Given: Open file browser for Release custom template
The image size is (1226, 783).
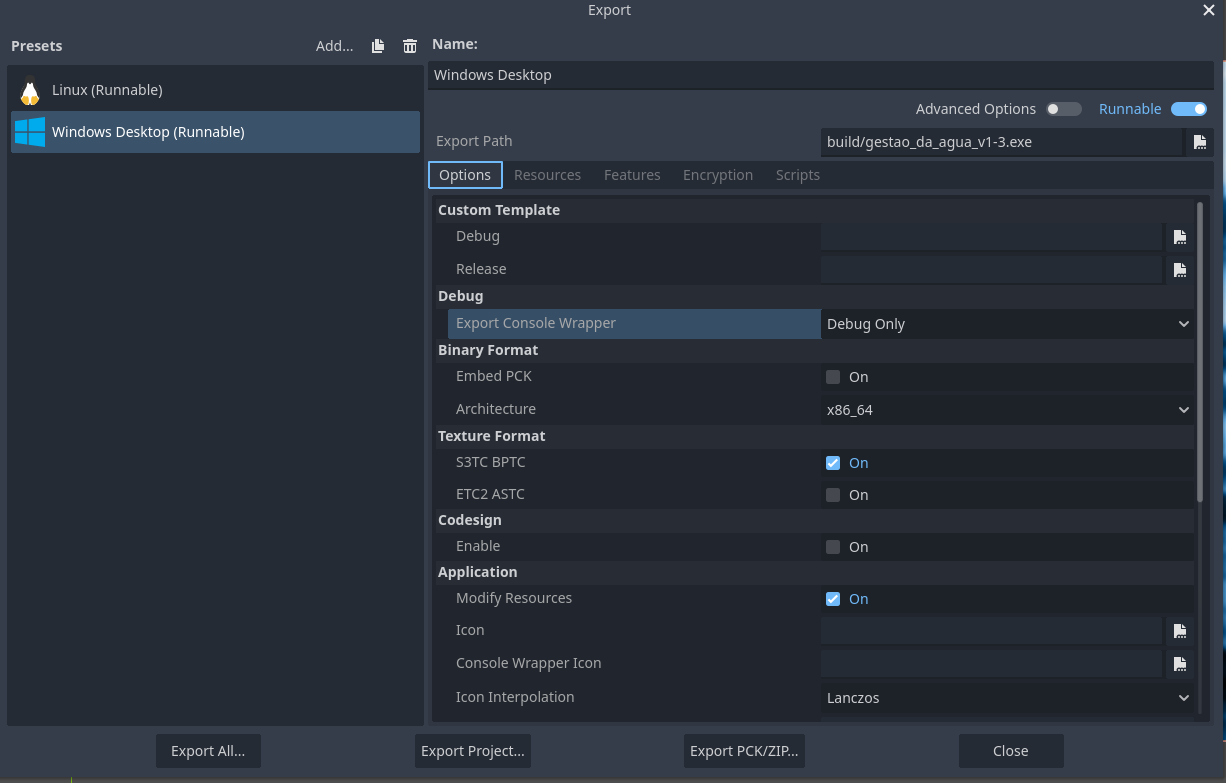Looking at the screenshot, I should pyautogui.click(x=1180, y=269).
